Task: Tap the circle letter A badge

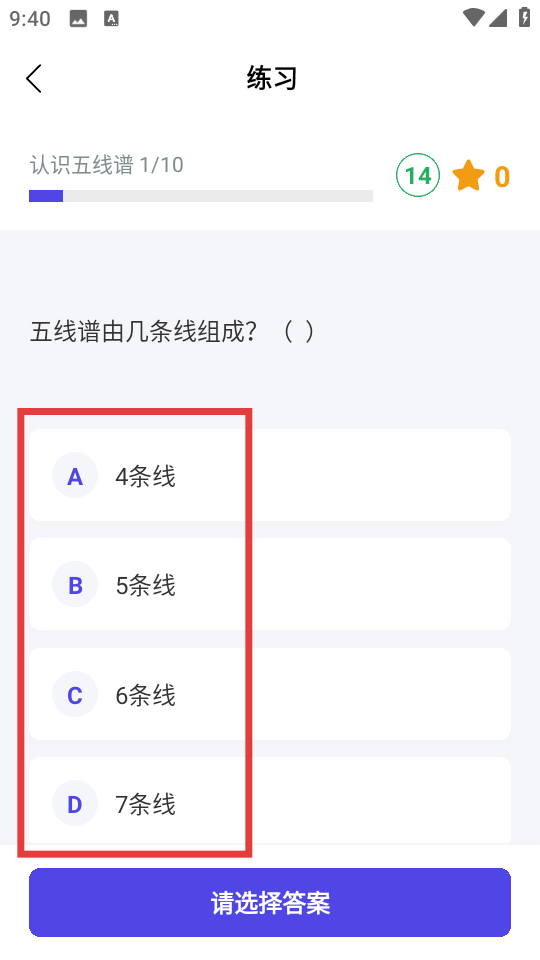Action: point(75,476)
